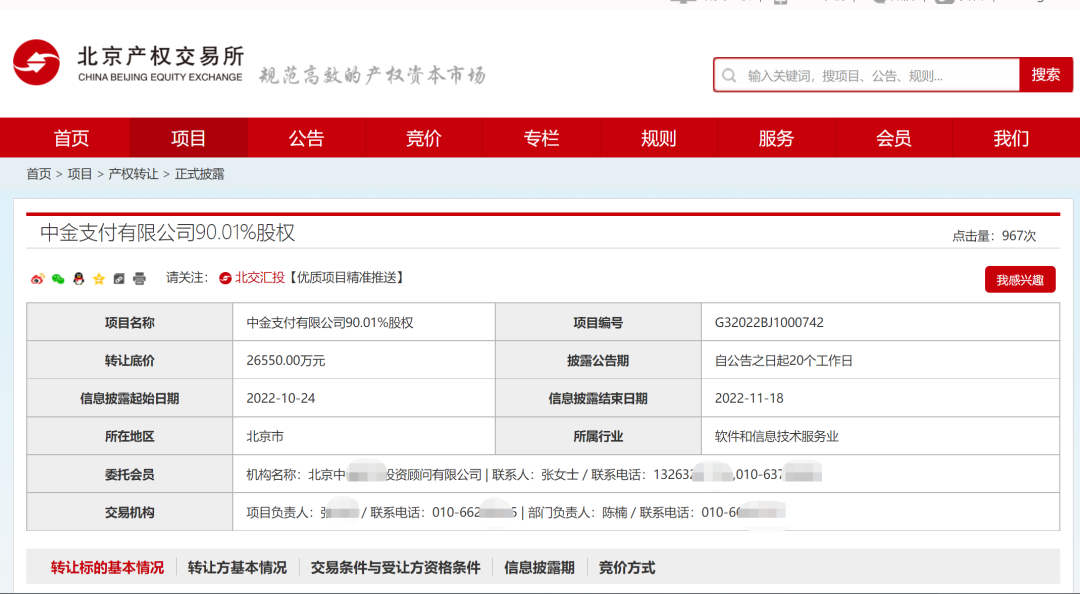The width and height of the screenshot is (1080, 594).
Task: Click start date 2022-10-24
Action: (x=280, y=398)
